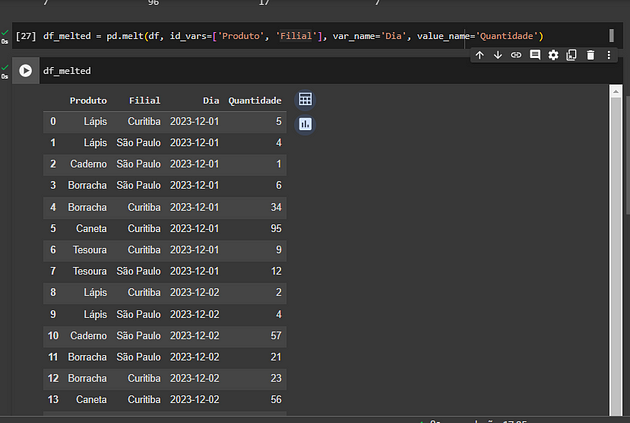Click quantity 34 in row 4

(x=276, y=207)
